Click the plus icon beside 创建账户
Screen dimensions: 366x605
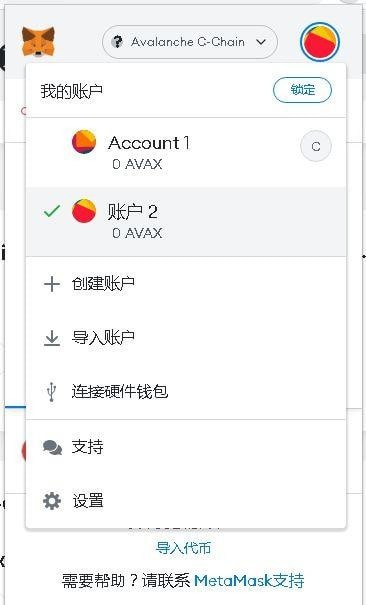coord(52,284)
